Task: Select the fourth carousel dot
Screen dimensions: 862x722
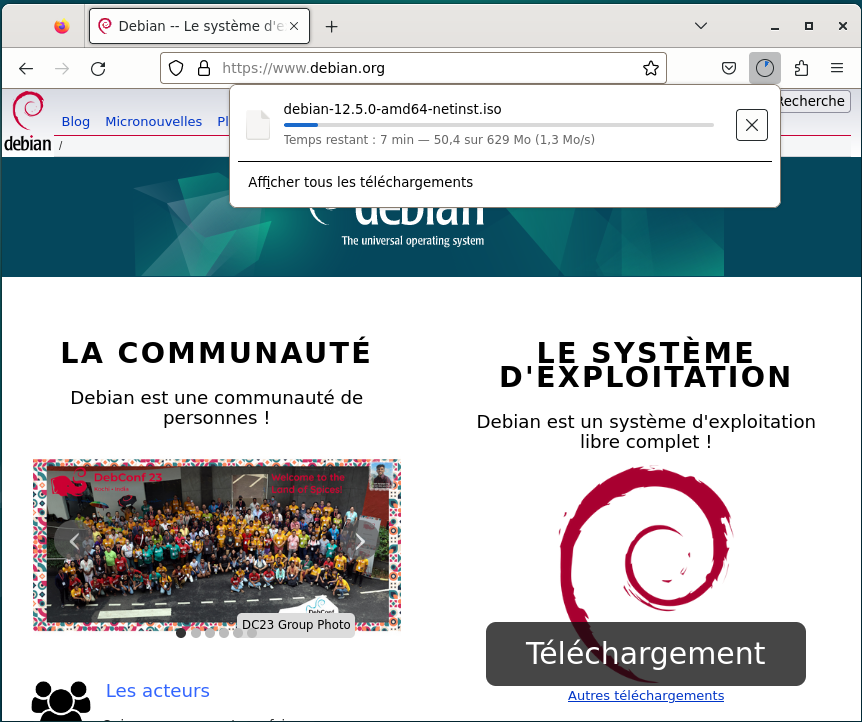Action: [x=224, y=633]
